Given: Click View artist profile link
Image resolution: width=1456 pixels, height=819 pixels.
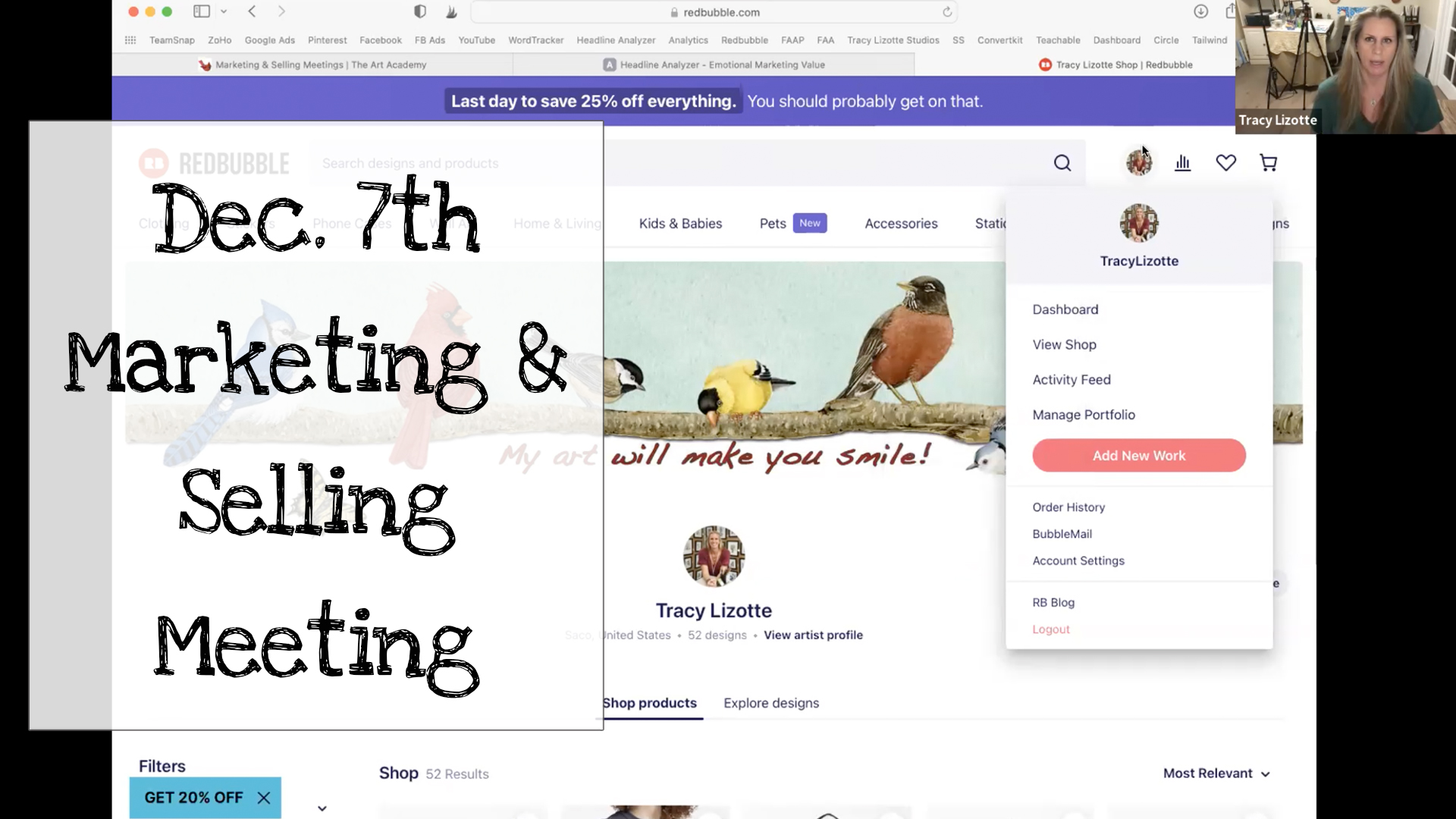Looking at the screenshot, I should (813, 635).
